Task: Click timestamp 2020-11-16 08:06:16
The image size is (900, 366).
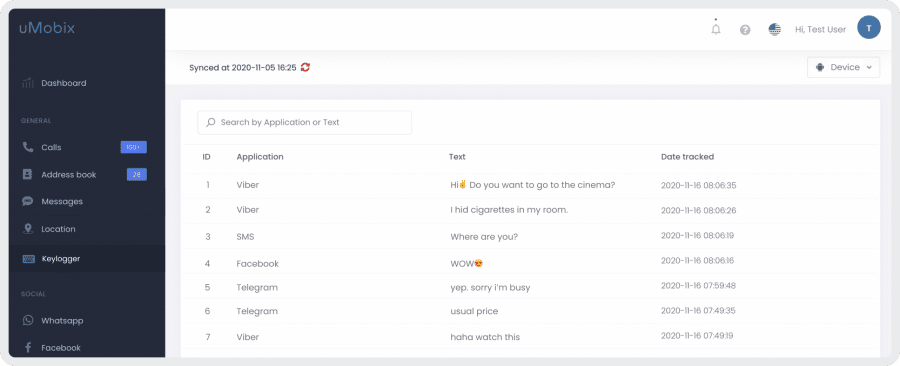Action: tap(697, 260)
